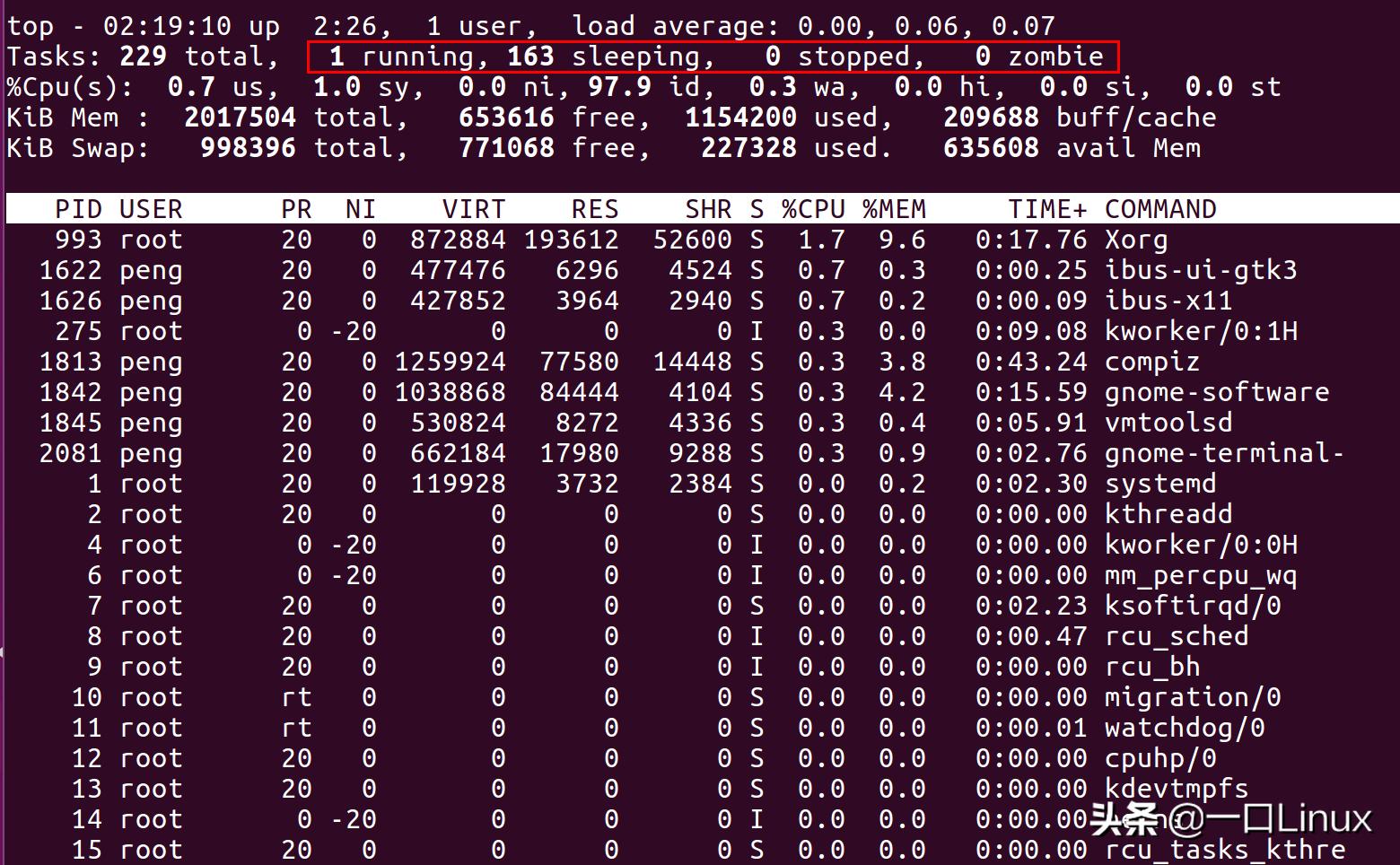Select the VIRT column header
This screenshot has height=865, width=1400.
473,209
